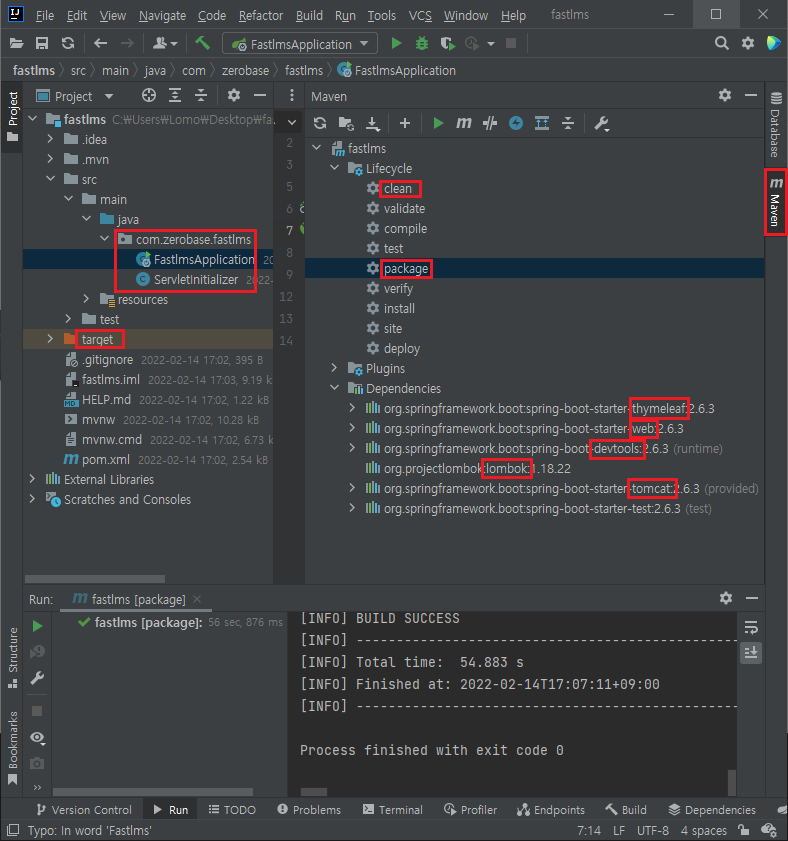788x841 pixels.
Task: Navigate back arrow in toolbar
Action: (x=100, y=43)
